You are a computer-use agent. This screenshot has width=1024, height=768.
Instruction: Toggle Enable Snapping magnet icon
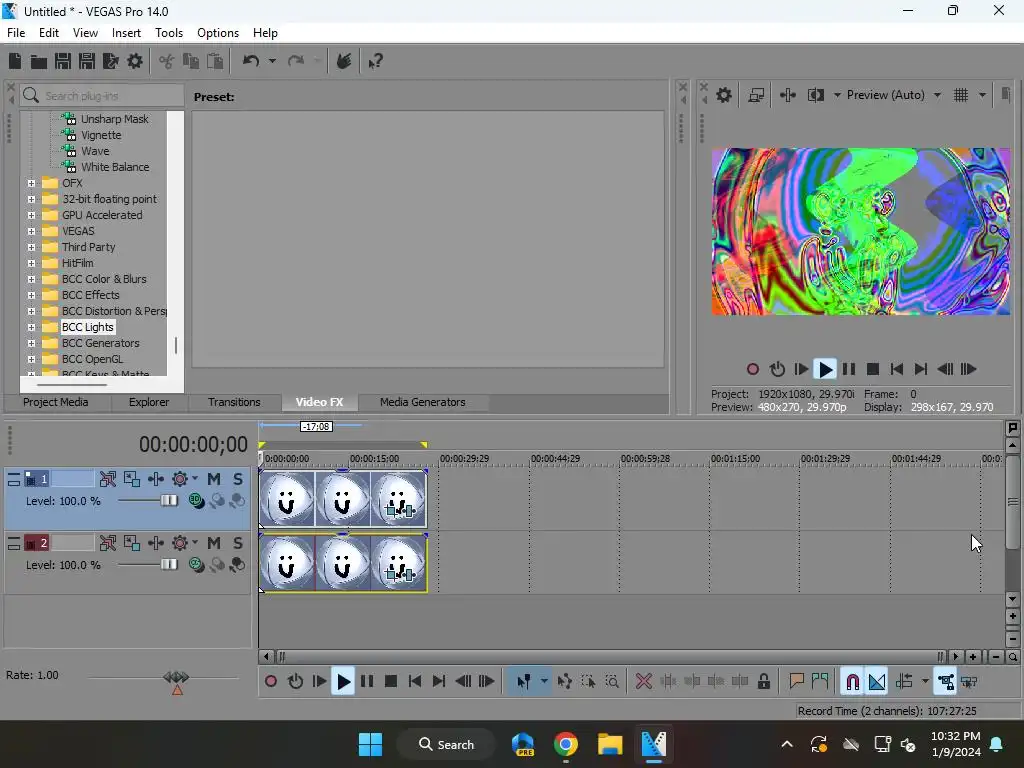[x=852, y=682]
